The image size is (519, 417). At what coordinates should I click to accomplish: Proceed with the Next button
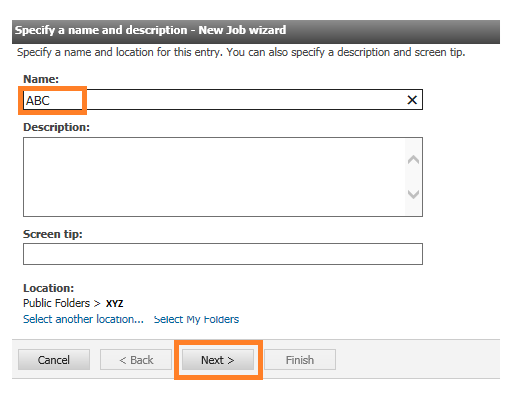tap(218, 360)
